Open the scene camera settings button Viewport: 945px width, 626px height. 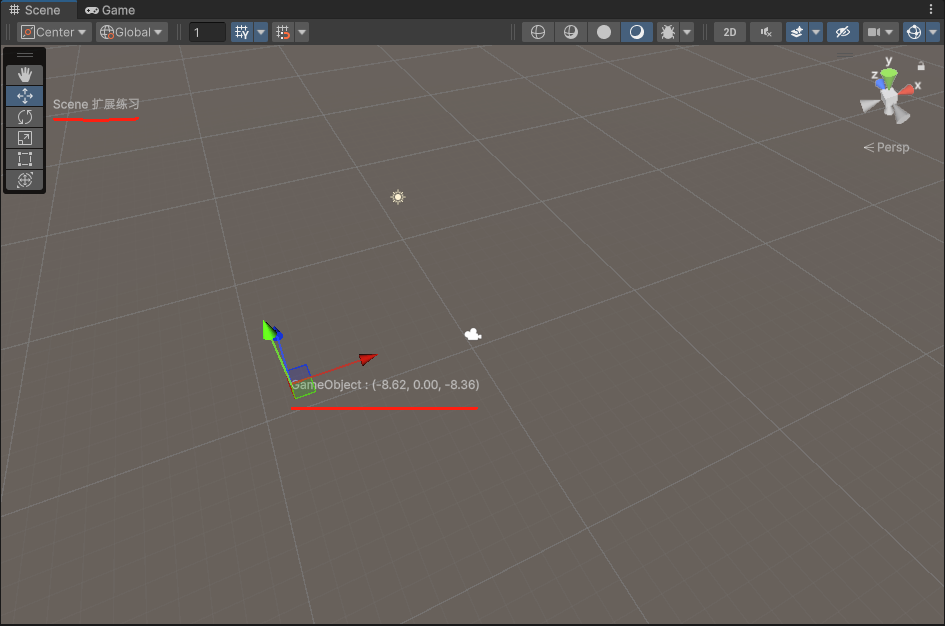point(873,32)
